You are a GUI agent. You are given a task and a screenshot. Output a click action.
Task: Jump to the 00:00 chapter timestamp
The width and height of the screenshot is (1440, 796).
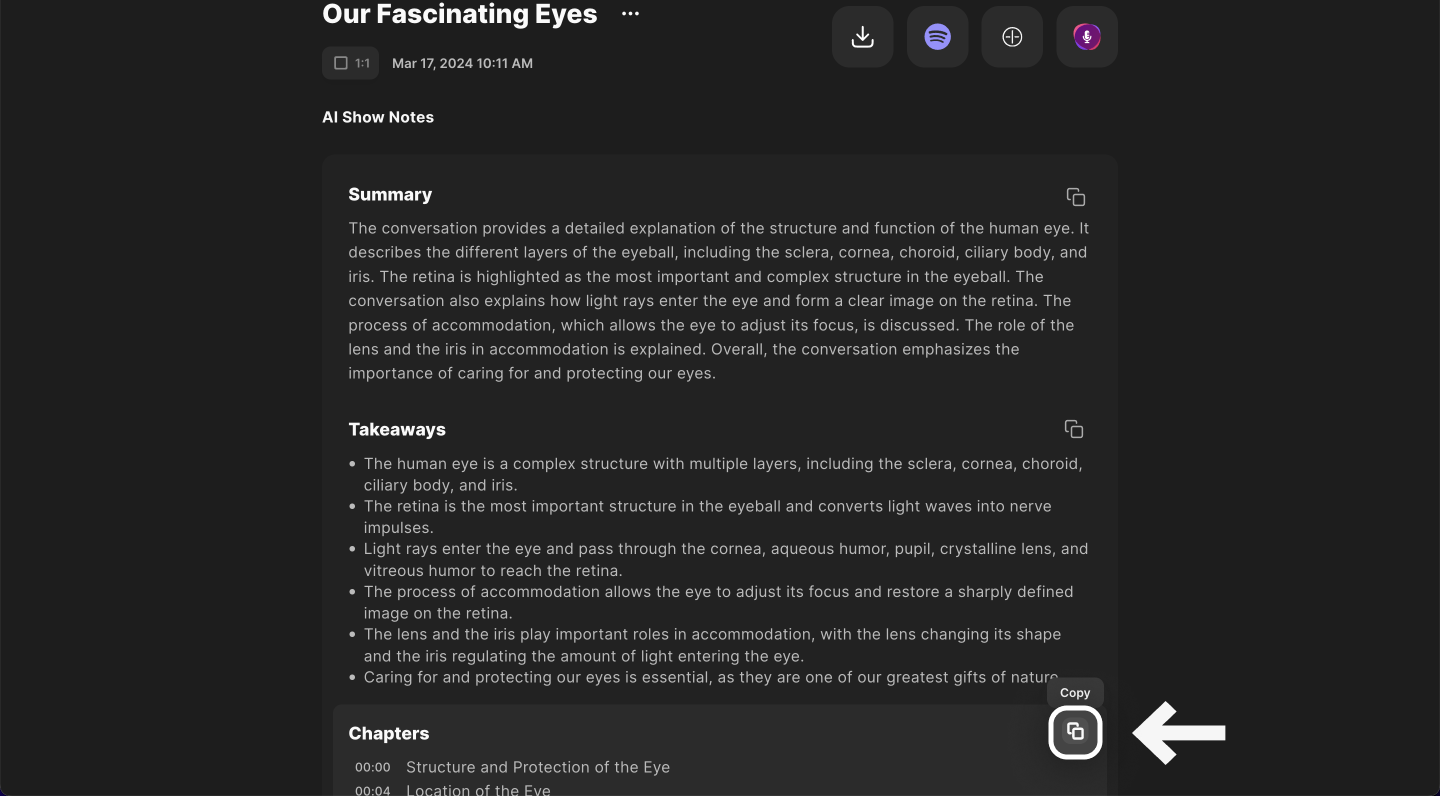pos(373,768)
